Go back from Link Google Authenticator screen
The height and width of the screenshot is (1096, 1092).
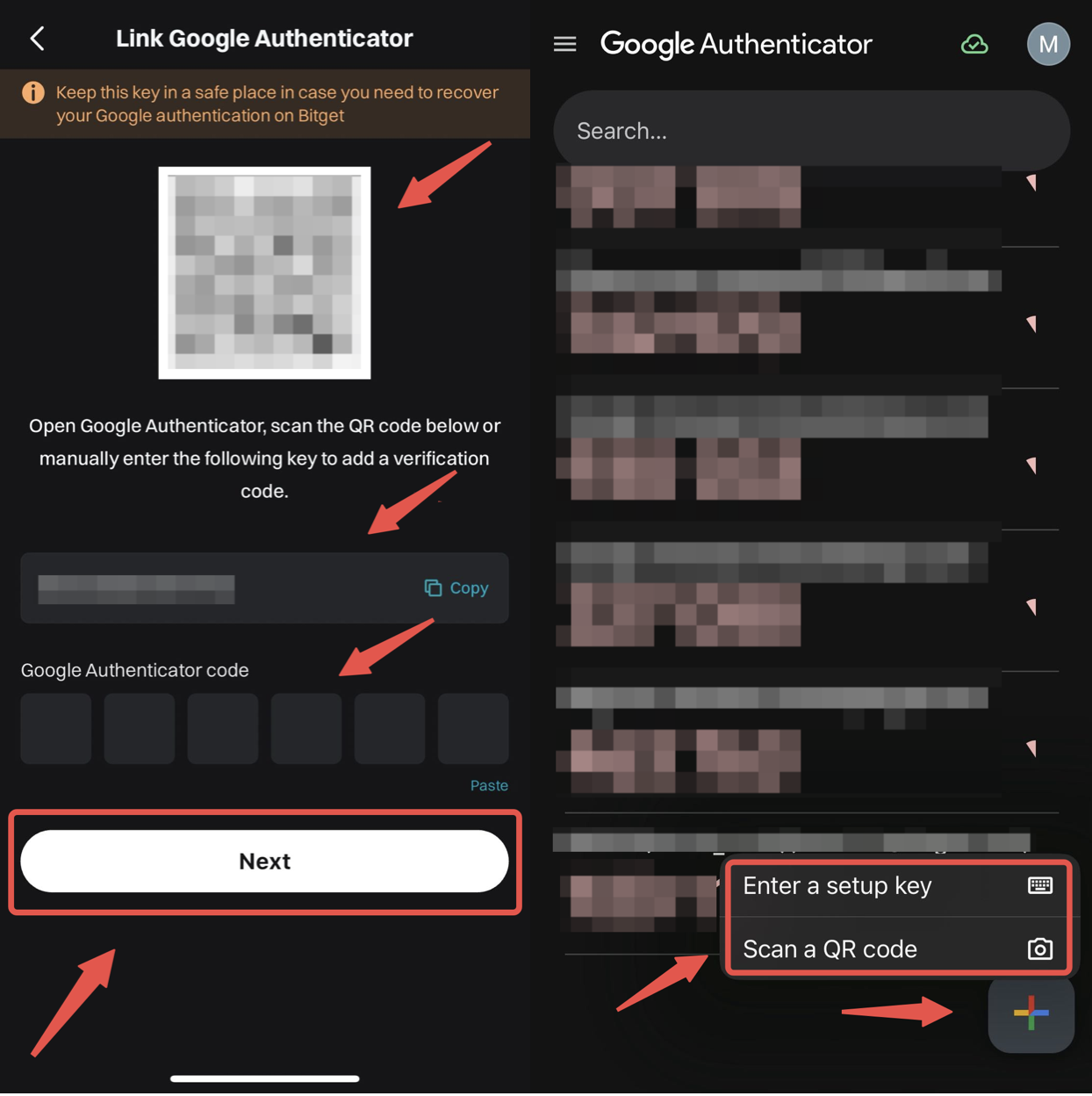[x=37, y=39]
